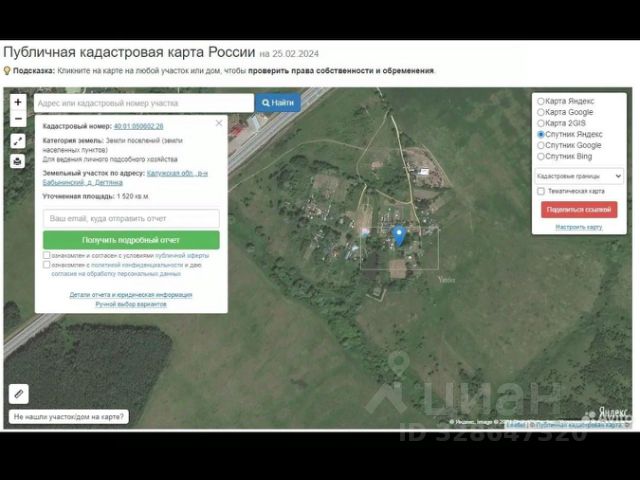Check the privacy policy consent checkbox
Screen dimensions: 640x480
(47, 265)
